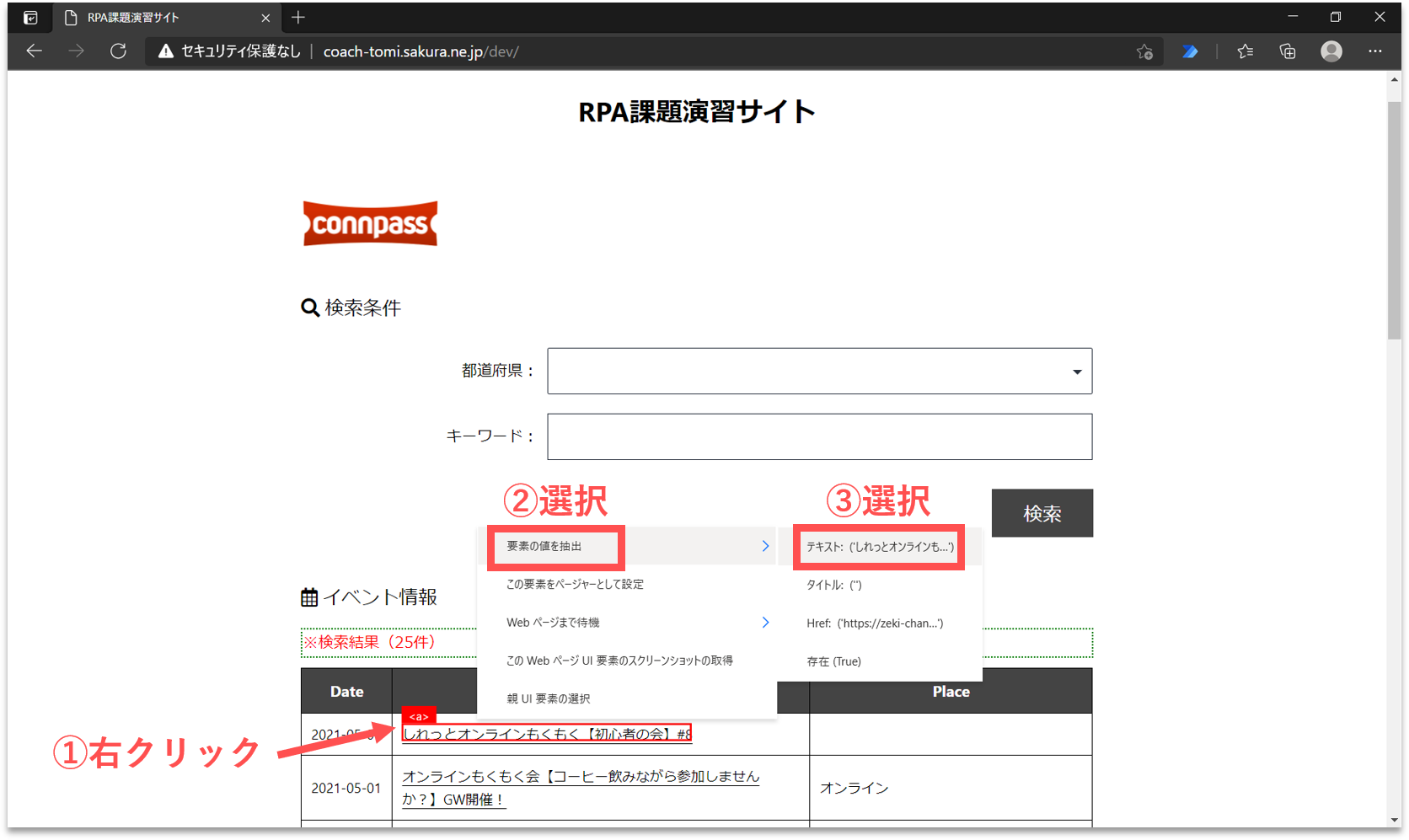Screen dimensions: 1409x840
Task: Click the connpass logo
Action: (370, 224)
